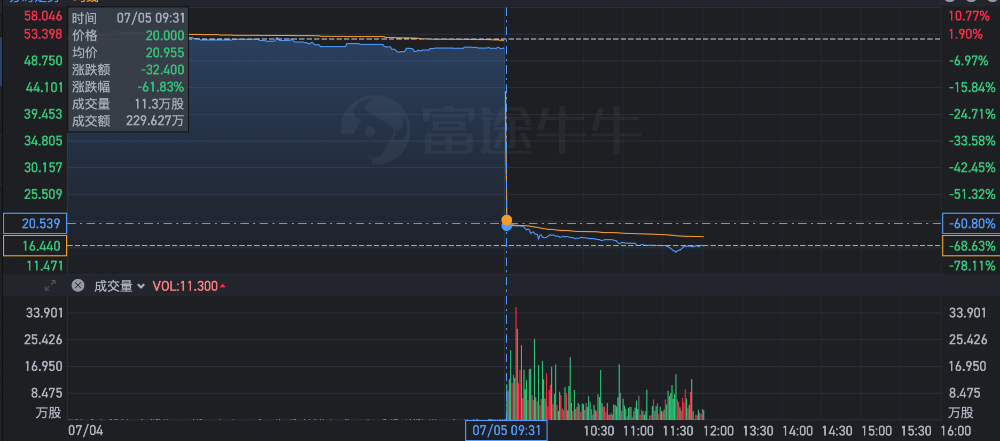Click the 07/05 09:31 time label on axis
The width and height of the screenshot is (1000, 441).
click(507, 430)
